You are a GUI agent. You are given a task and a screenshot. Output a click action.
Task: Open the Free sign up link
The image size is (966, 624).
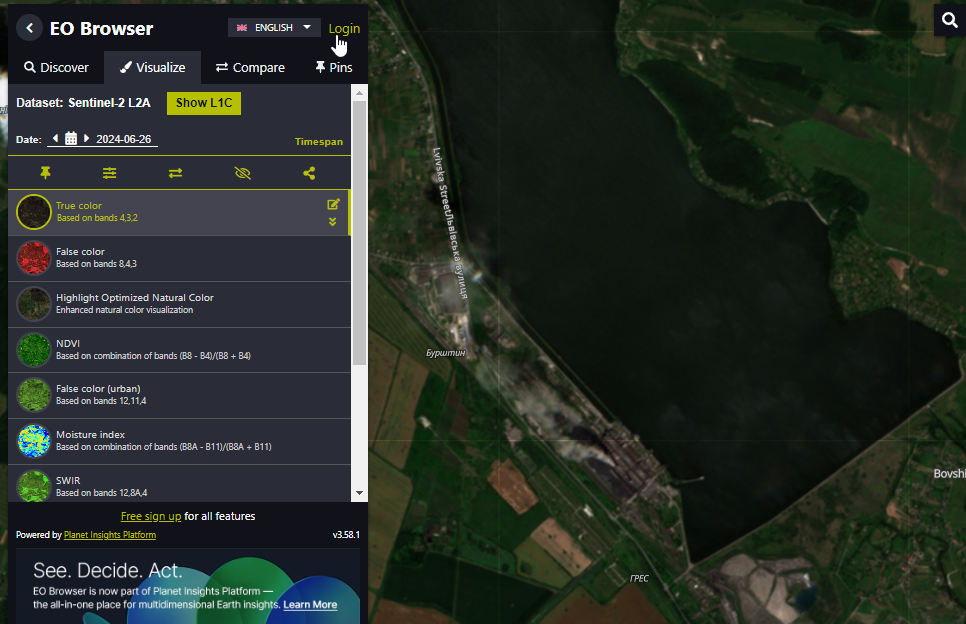(151, 516)
